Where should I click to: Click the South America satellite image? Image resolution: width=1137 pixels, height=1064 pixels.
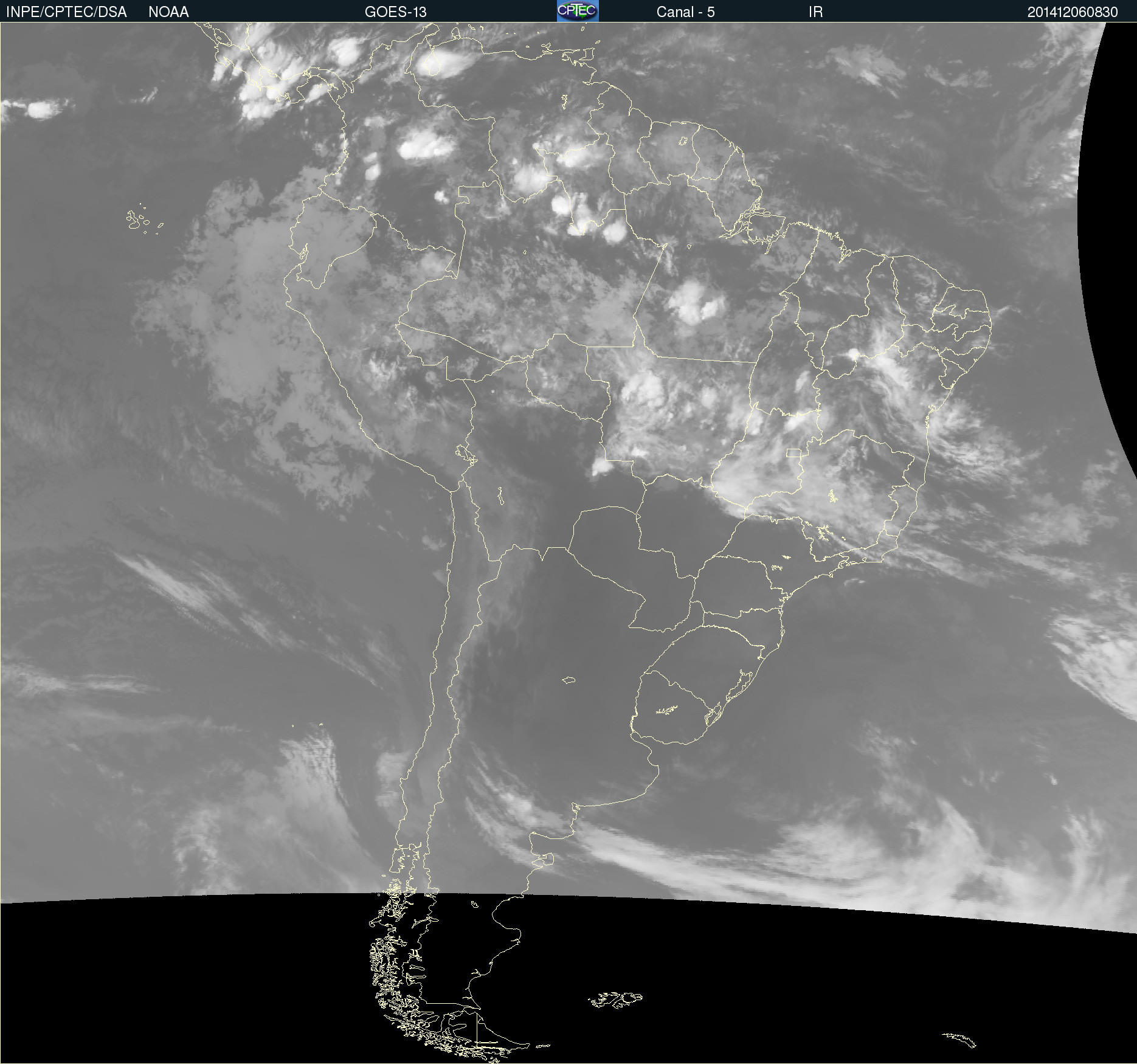pos(568,543)
